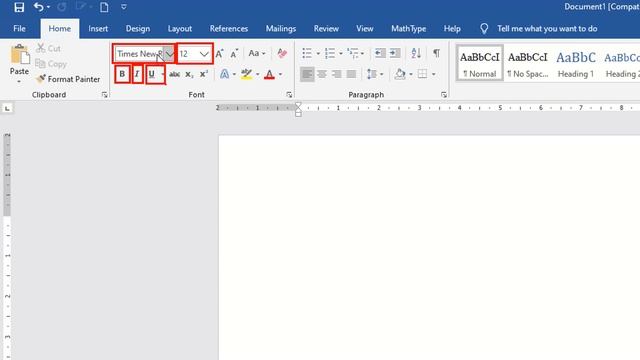640x360 pixels.
Task: Open Customize Quick Access Toolbar menu
Action: coord(124,7)
